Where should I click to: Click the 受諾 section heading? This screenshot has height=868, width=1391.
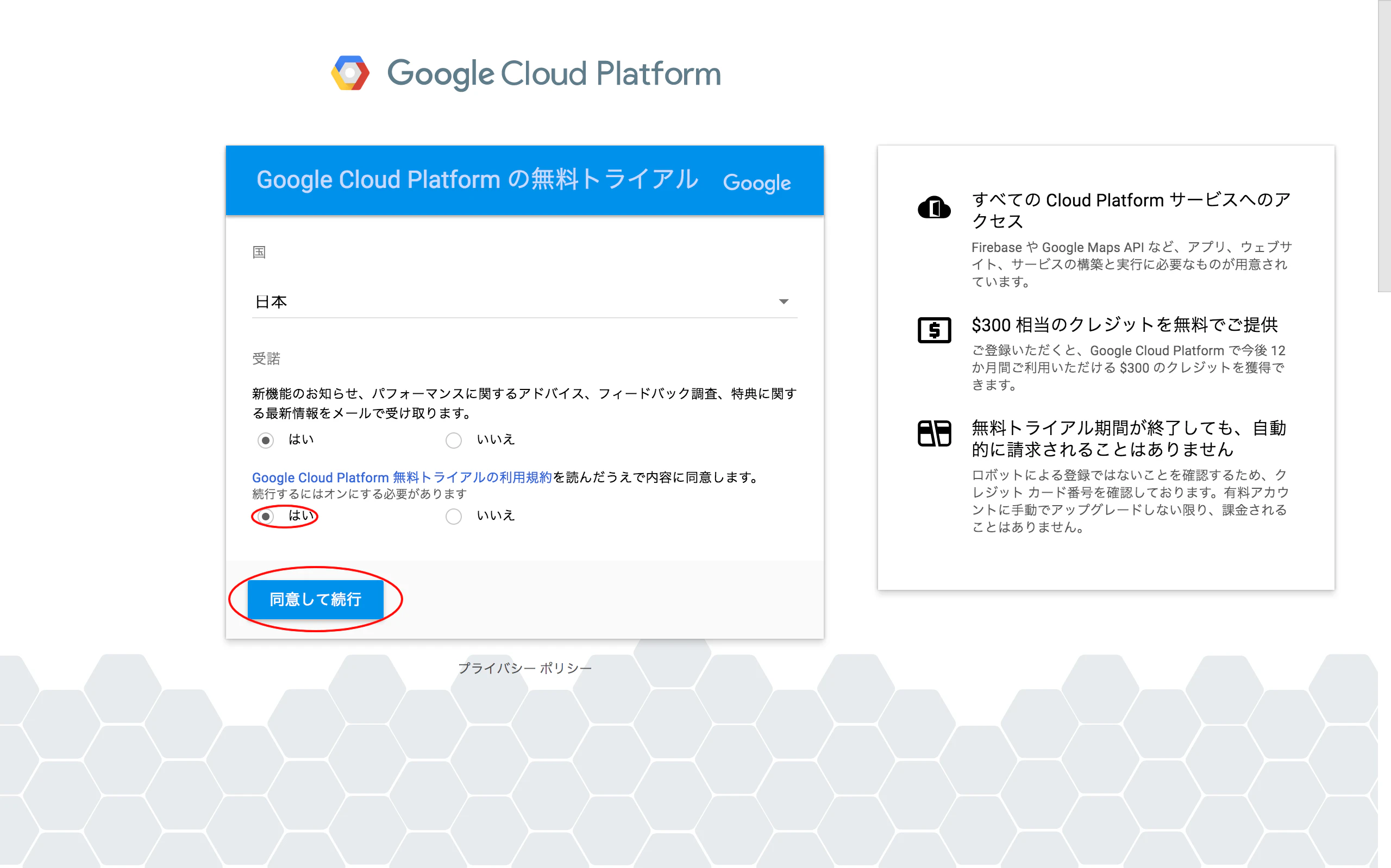click(266, 358)
